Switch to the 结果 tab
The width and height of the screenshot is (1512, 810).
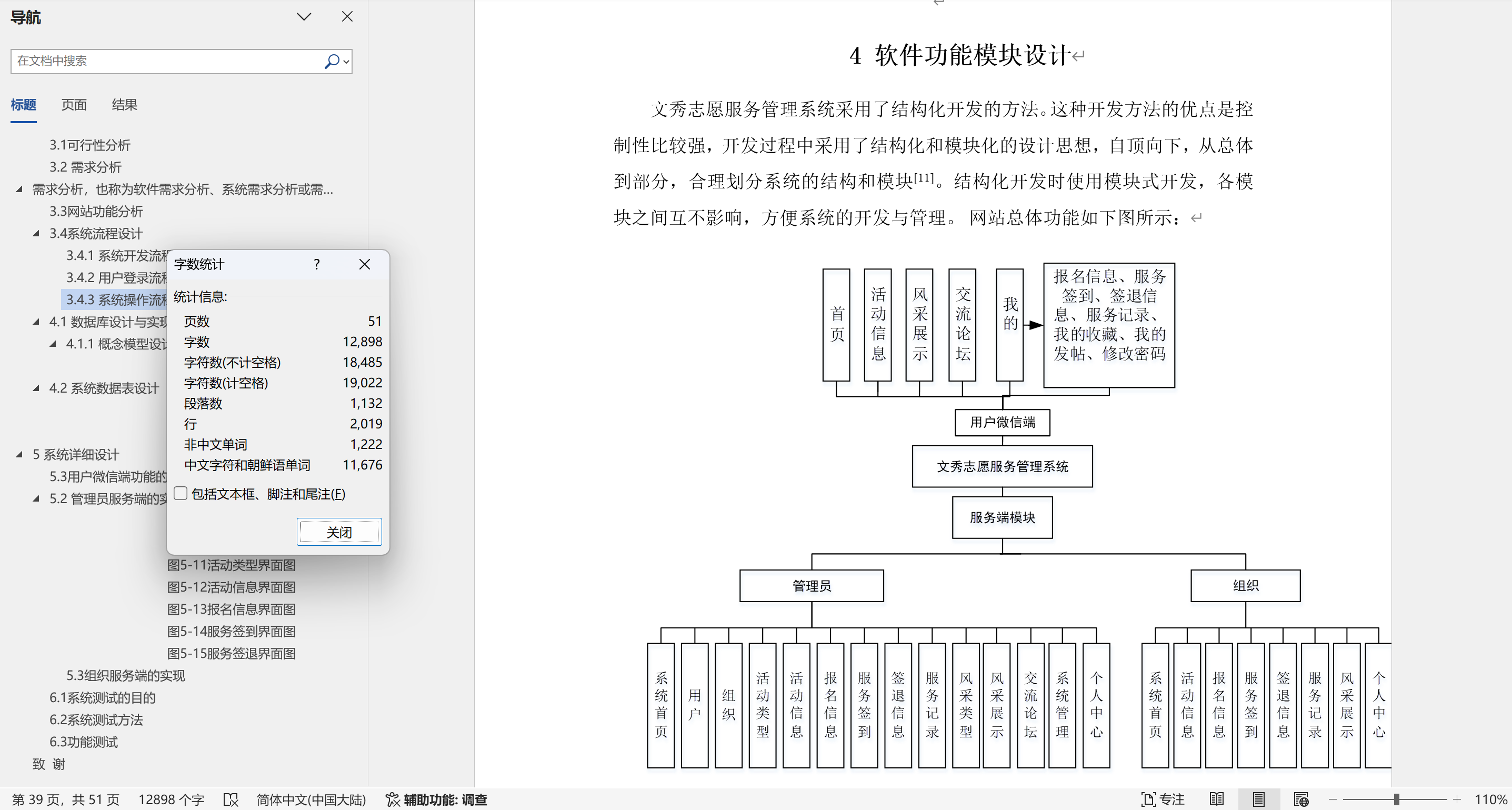[x=124, y=105]
